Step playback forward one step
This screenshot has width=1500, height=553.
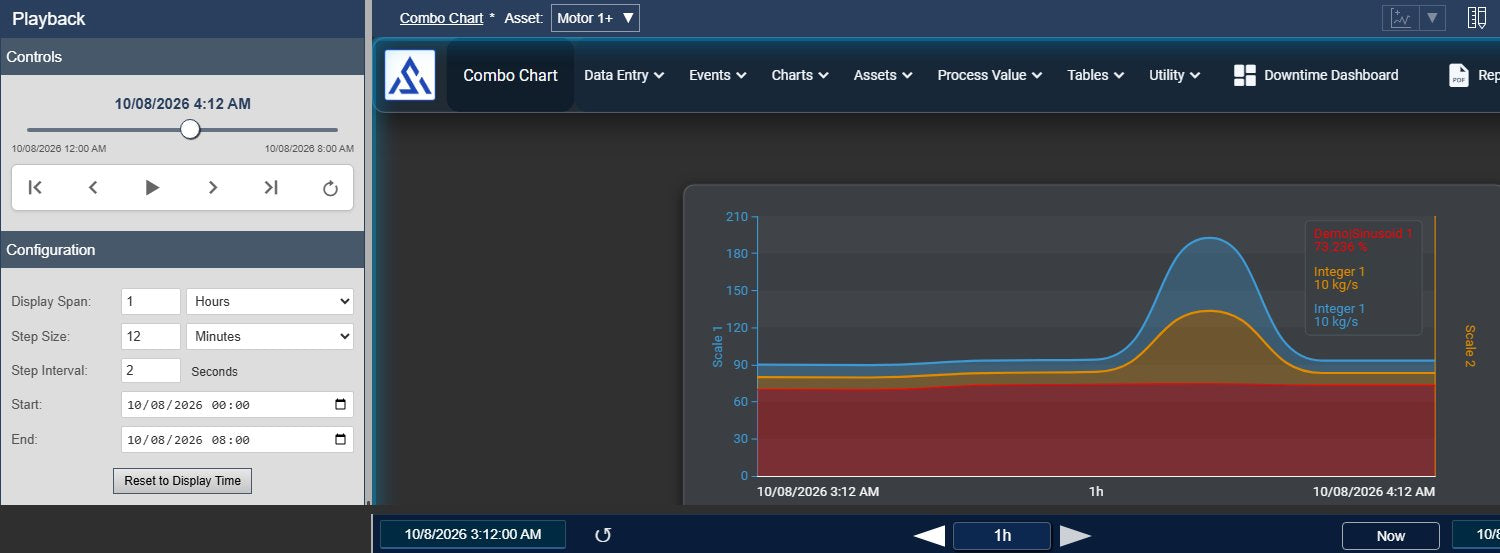coord(212,187)
